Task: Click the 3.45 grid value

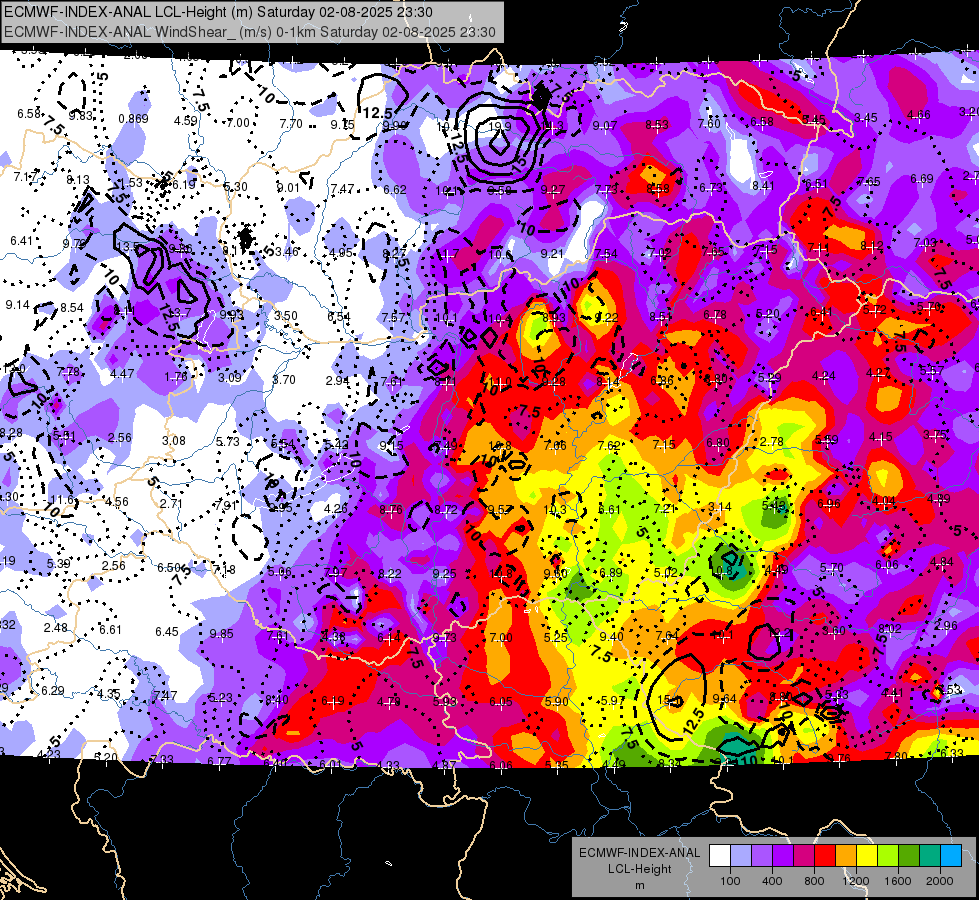Action: [866, 117]
